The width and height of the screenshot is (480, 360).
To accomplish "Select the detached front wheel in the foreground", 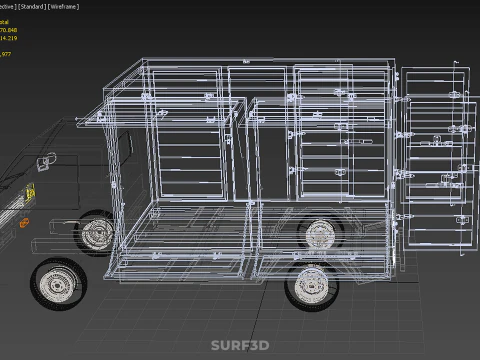I will point(59,284).
